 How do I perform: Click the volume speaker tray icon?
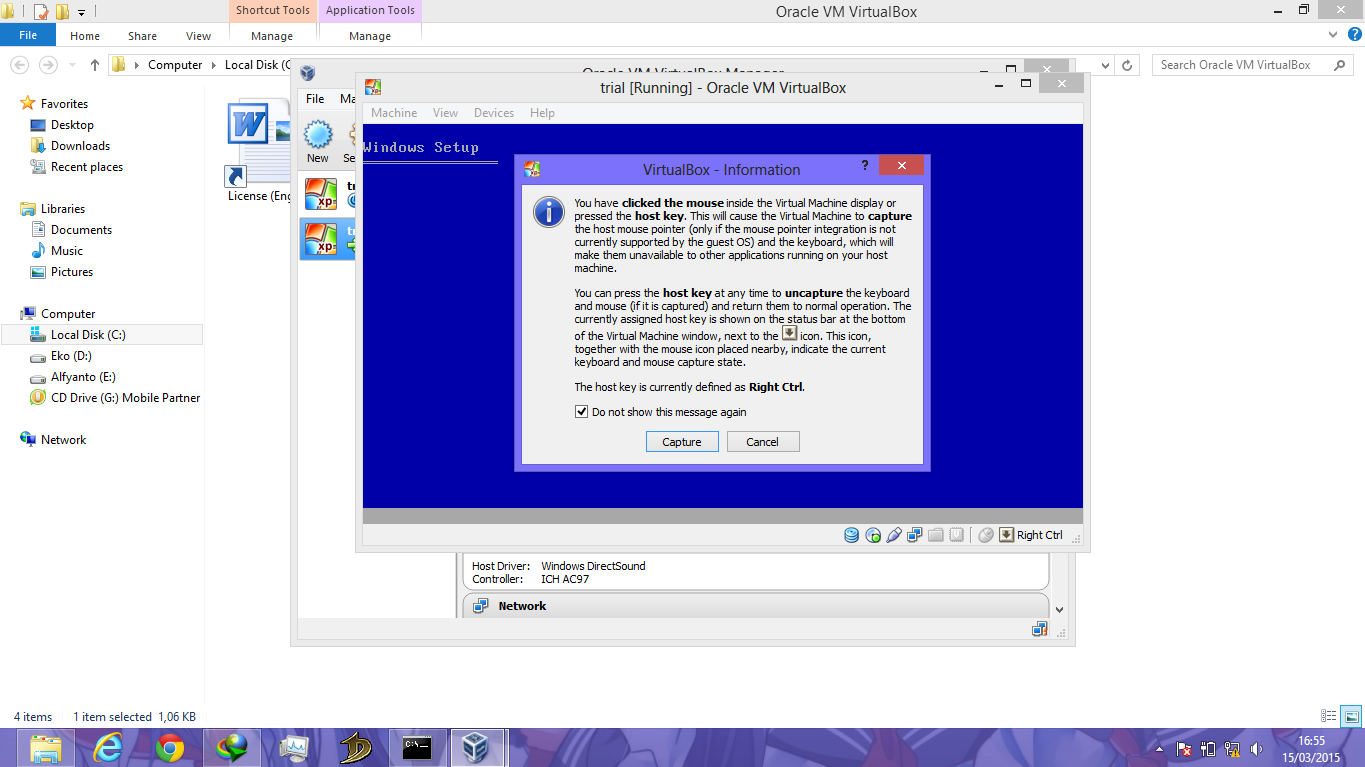click(x=1256, y=749)
